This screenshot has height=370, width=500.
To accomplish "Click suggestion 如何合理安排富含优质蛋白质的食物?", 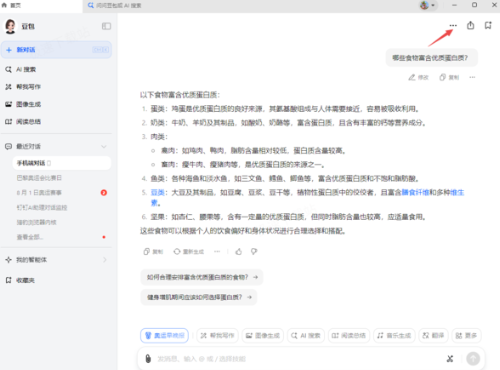I will tap(202, 277).
